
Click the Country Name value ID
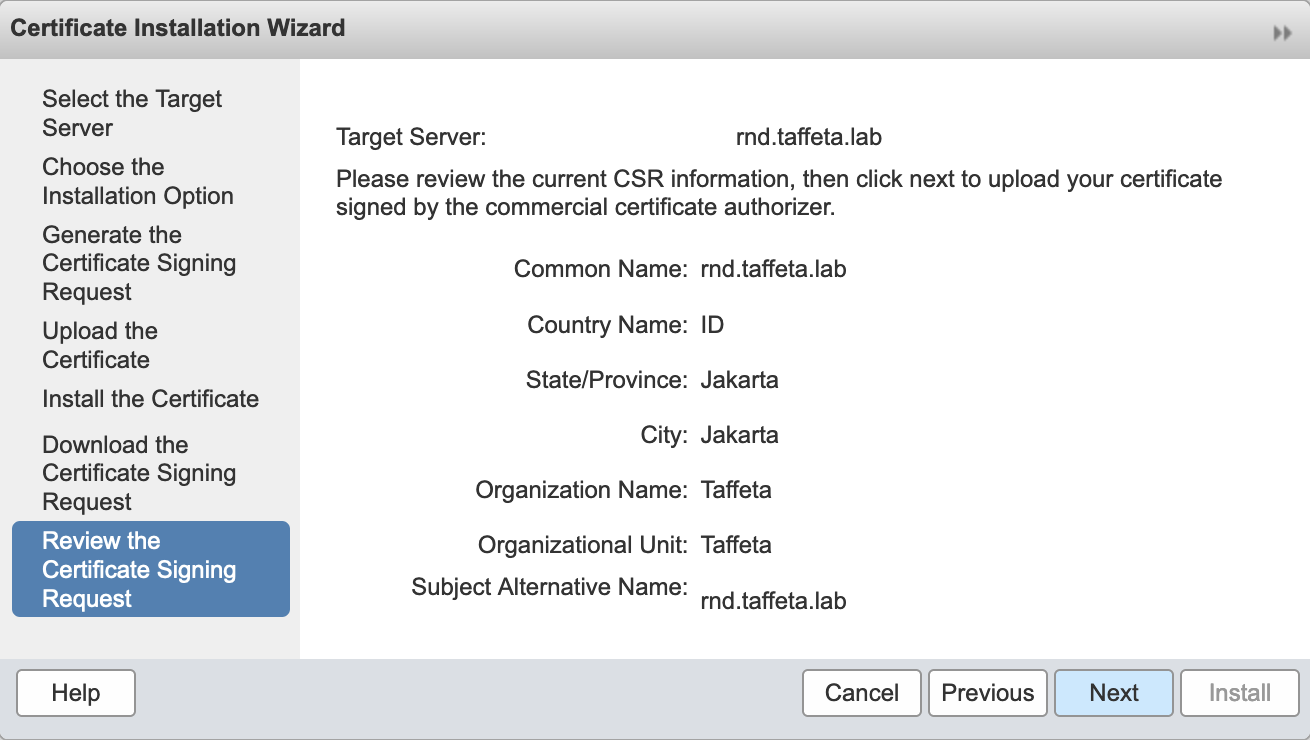pyautogui.click(x=712, y=325)
